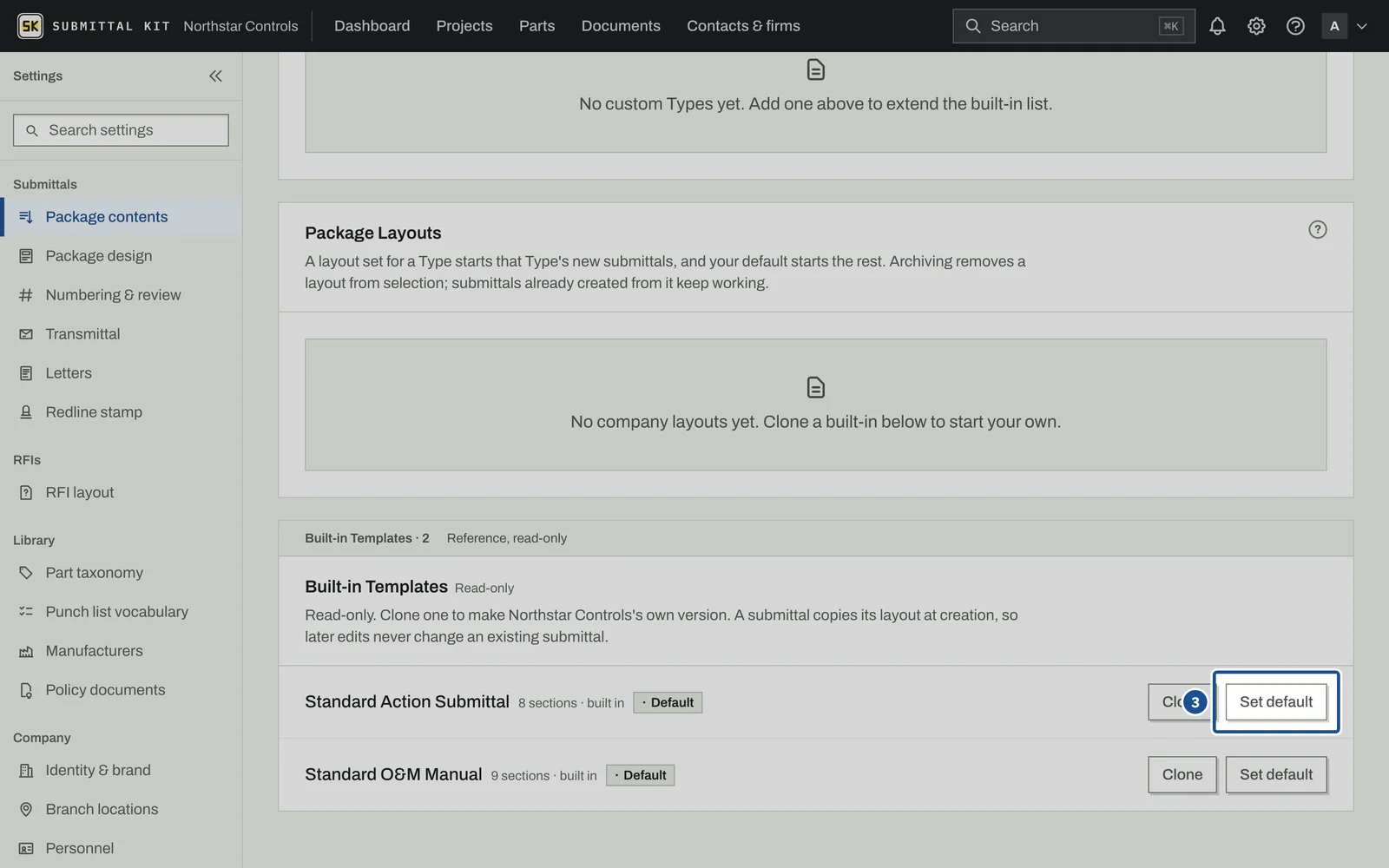Click the Personnel ID card icon
The image size is (1389, 868).
point(26,848)
